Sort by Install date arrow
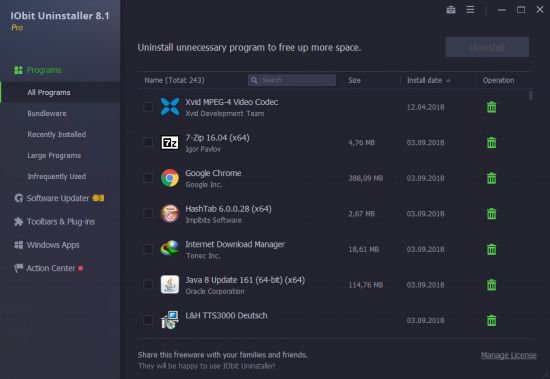The width and height of the screenshot is (550, 379). click(x=448, y=81)
